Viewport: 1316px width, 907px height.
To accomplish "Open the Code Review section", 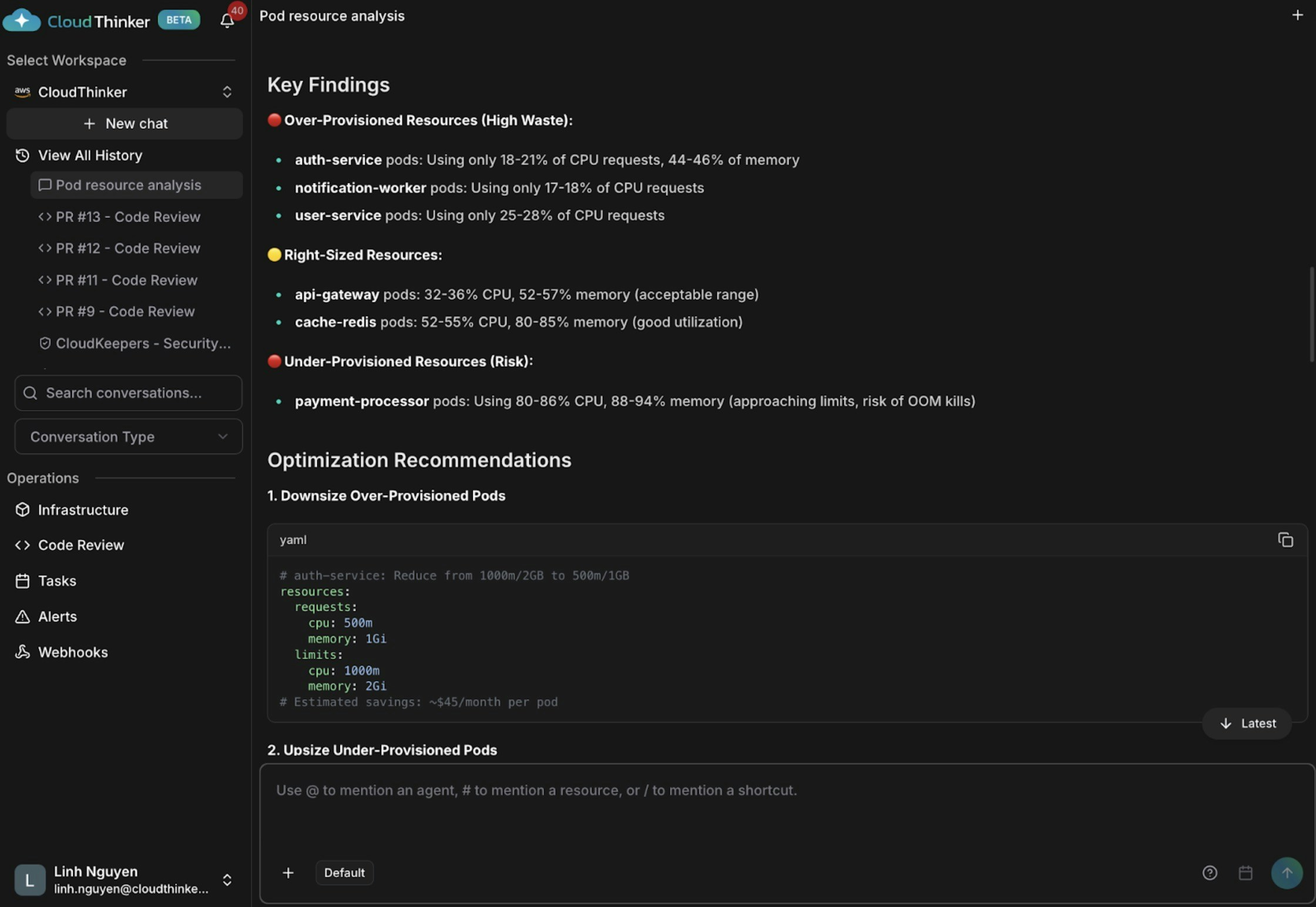I will point(81,545).
